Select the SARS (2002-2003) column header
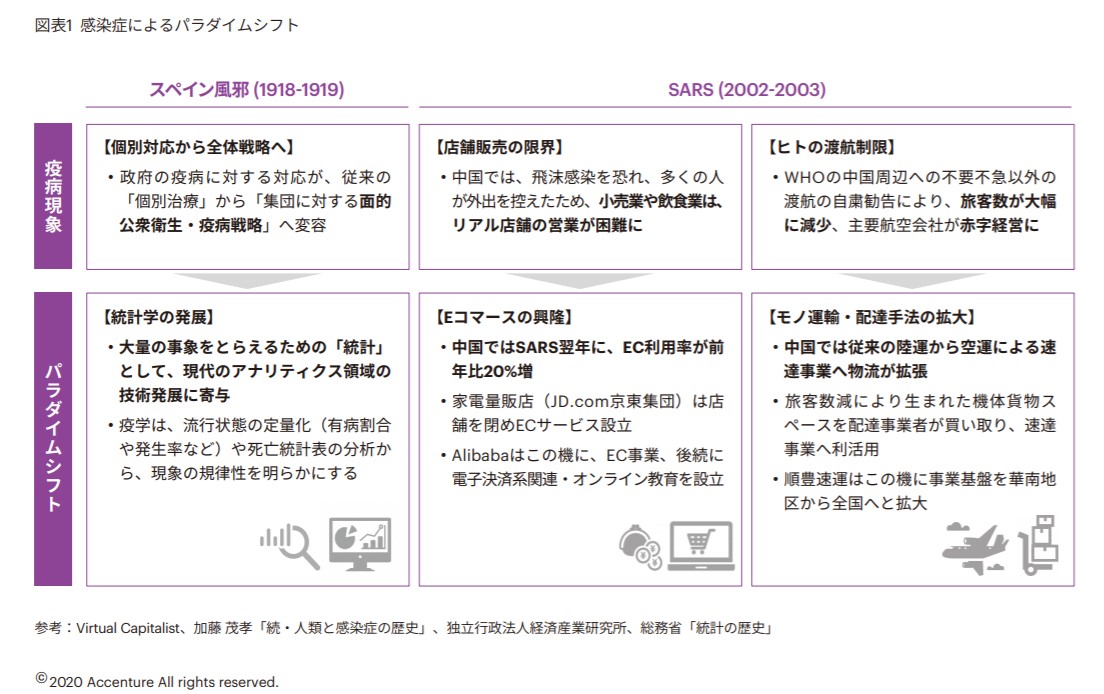 746,90
